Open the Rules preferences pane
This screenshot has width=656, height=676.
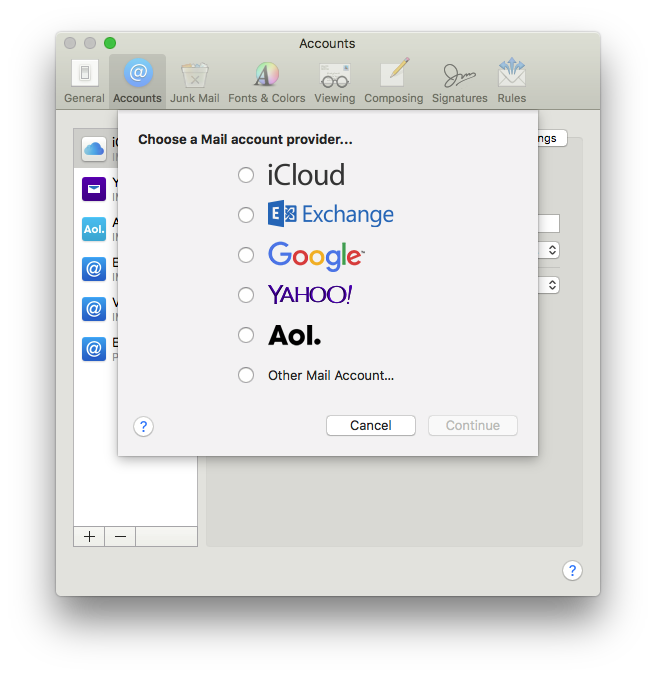(512, 81)
